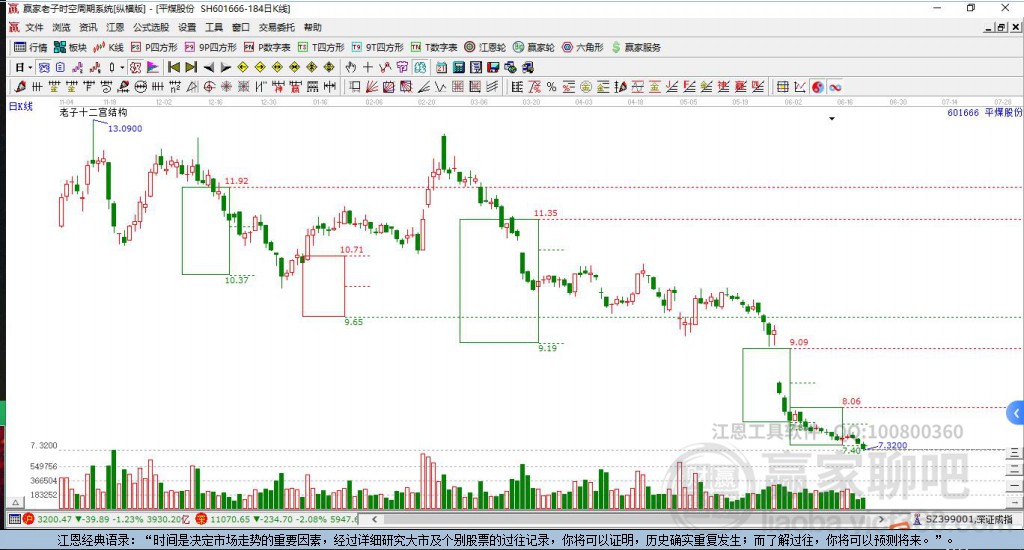Select the hand pan tool icon

point(351,67)
